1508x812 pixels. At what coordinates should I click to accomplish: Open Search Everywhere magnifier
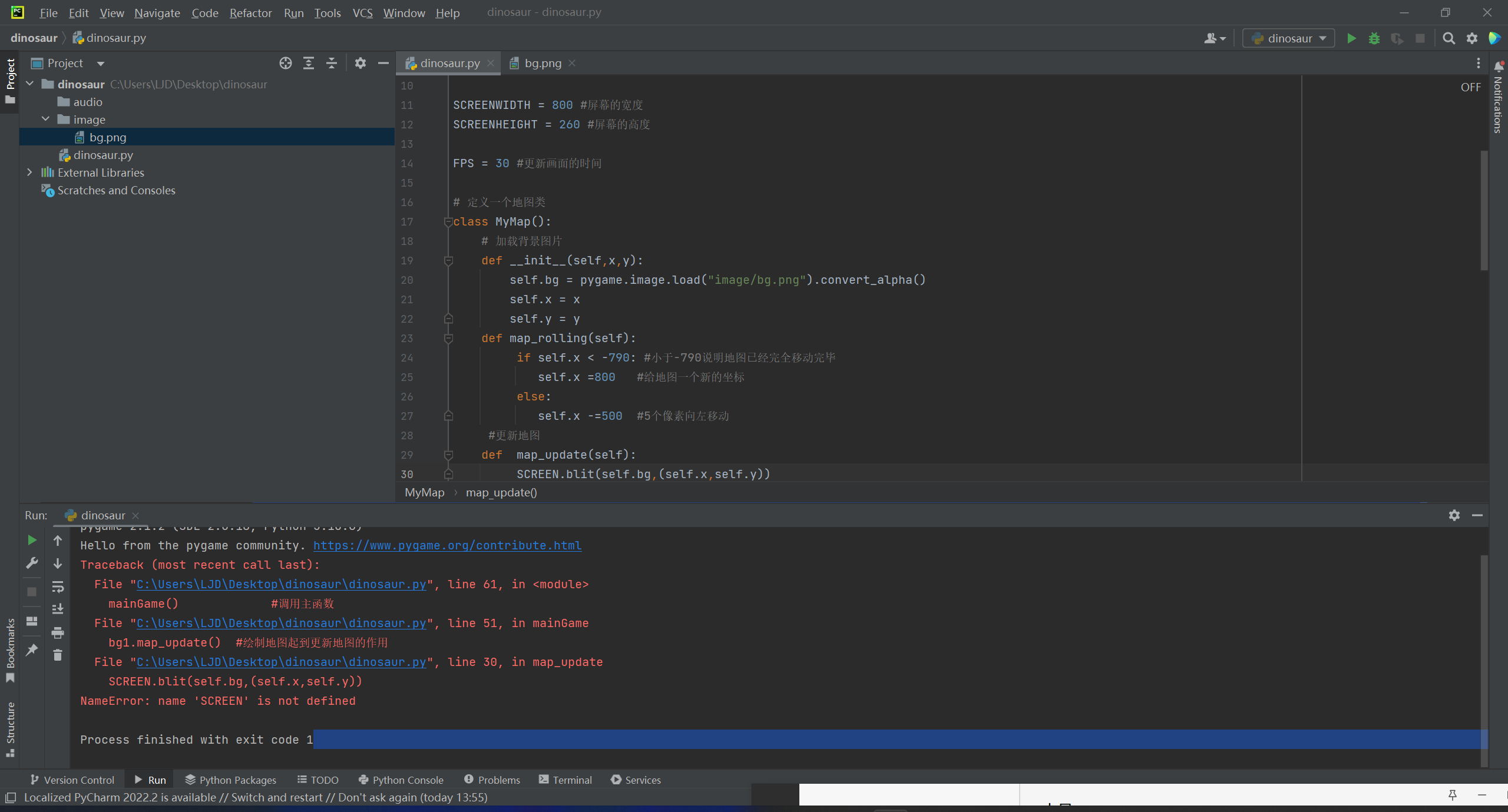(1449, 38)
